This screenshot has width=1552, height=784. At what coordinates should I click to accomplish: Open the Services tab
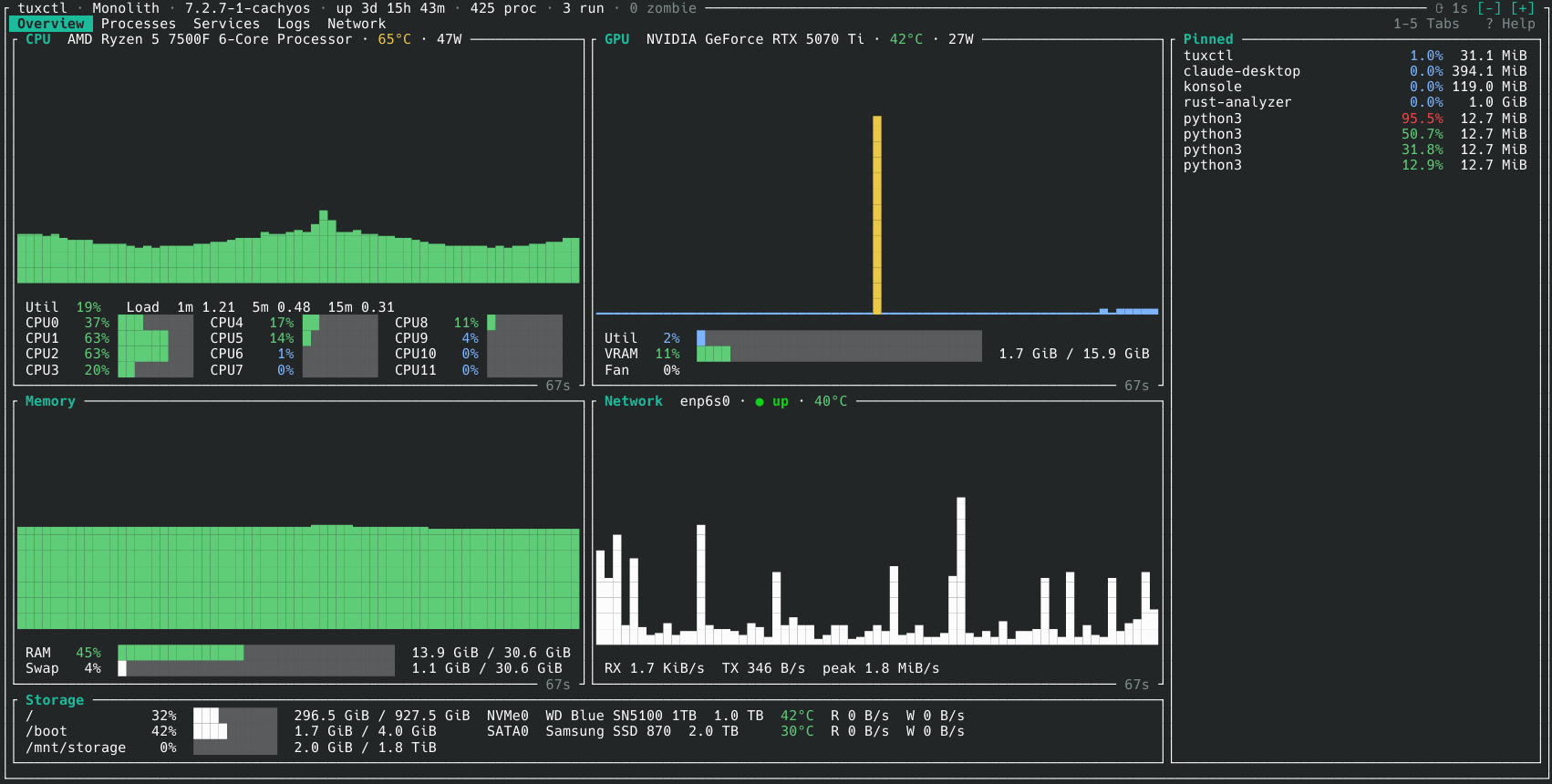coord(226,24)
